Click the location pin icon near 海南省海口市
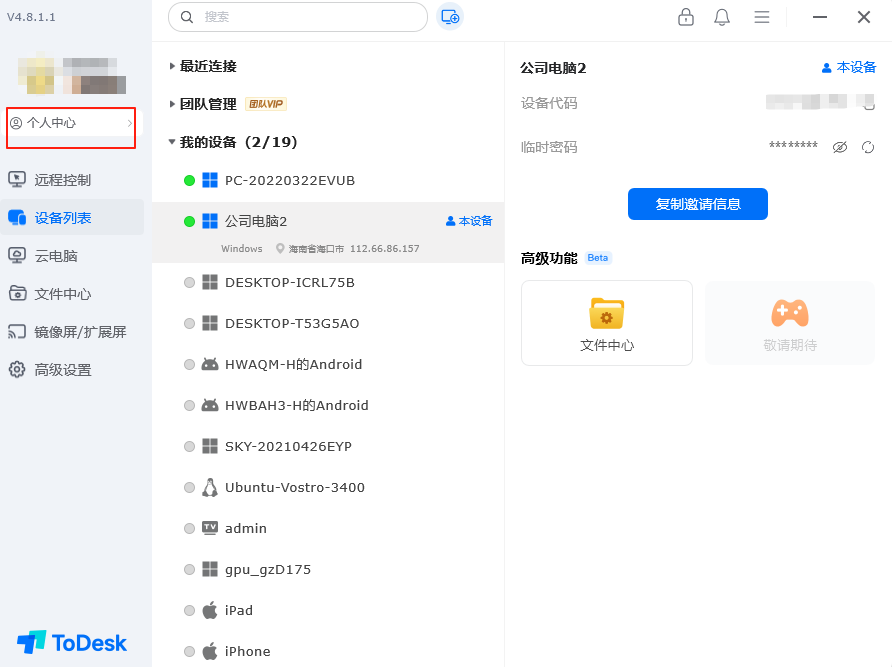Image resolution: width=892 pixels, height=667 pixels. click(280, 249)
